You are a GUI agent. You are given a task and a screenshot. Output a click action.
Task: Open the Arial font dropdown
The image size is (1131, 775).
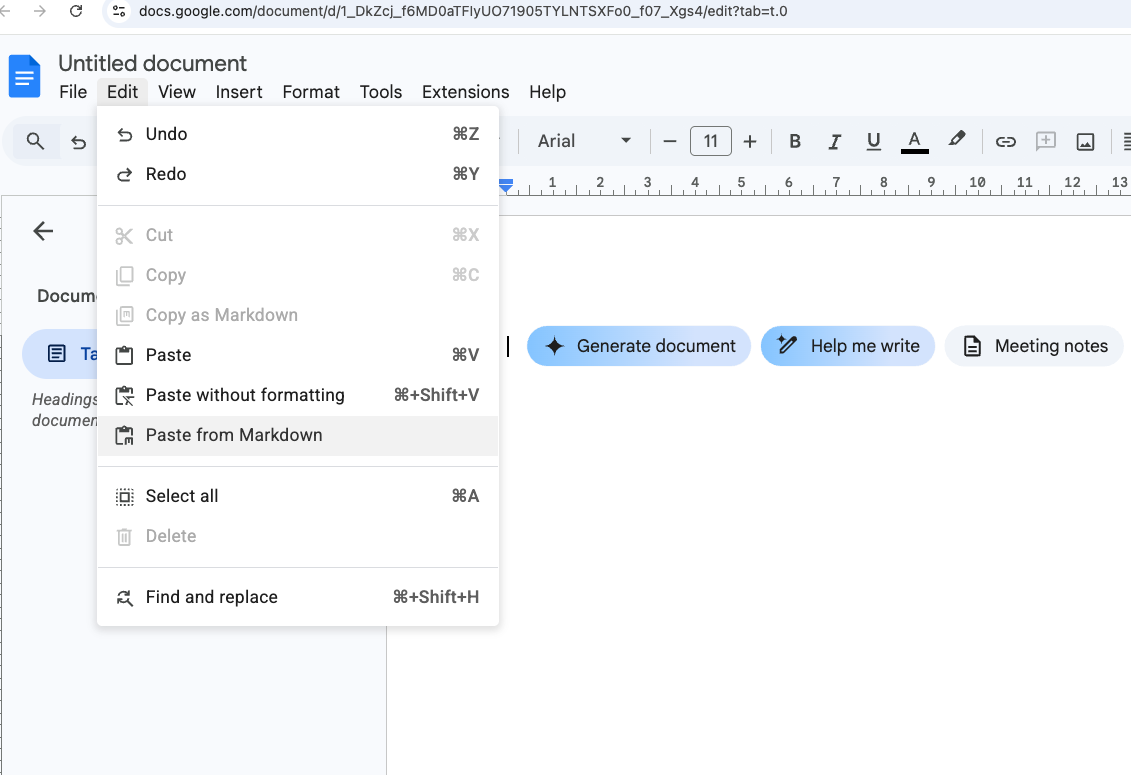click(583, 141)
